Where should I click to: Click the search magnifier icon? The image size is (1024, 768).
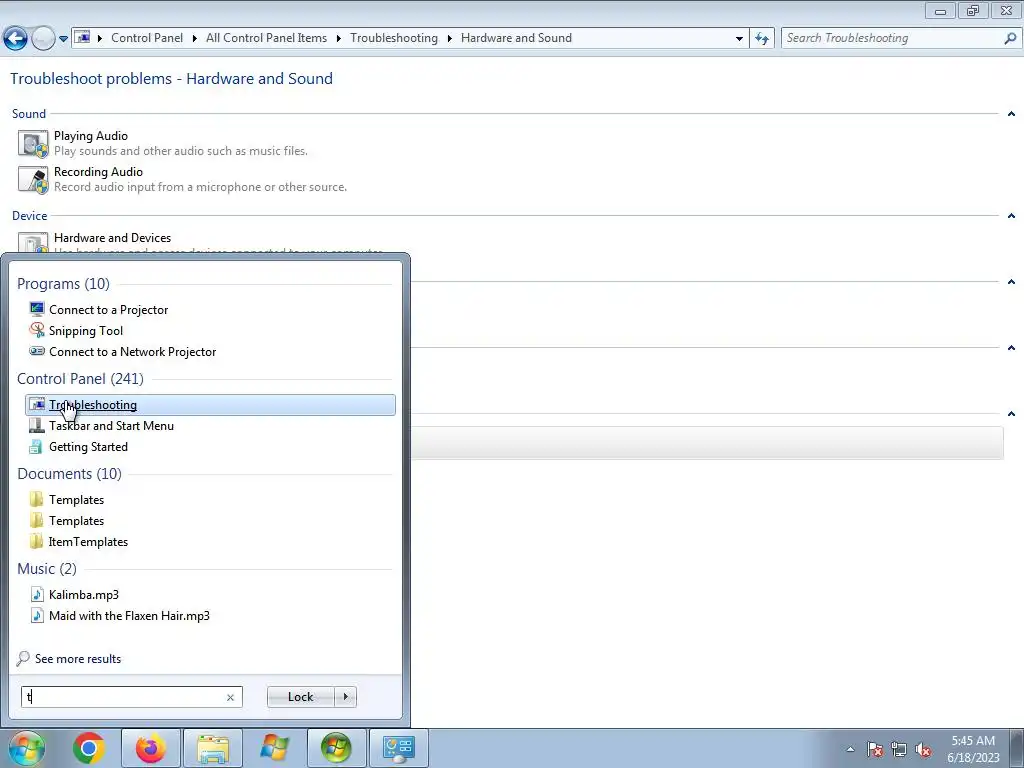(x=1010, y=39)
